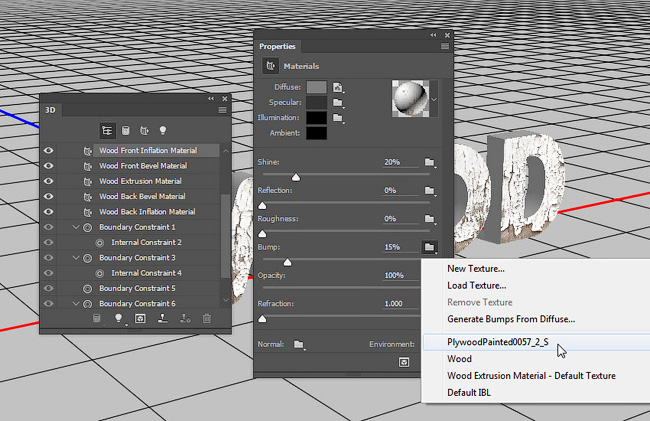Image resolution: width=650 pixels, height=421 pixels.
Task: Delete selected item in 3D panel
Action: tap(206, 318)
